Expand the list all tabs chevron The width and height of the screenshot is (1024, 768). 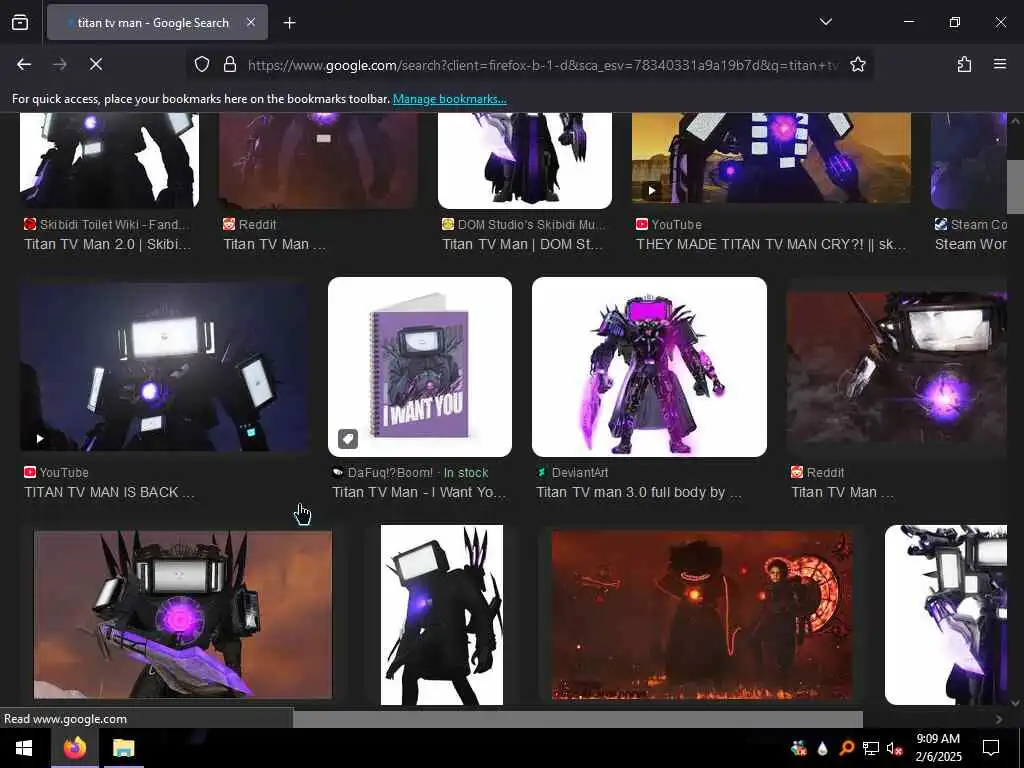point(825,22)
